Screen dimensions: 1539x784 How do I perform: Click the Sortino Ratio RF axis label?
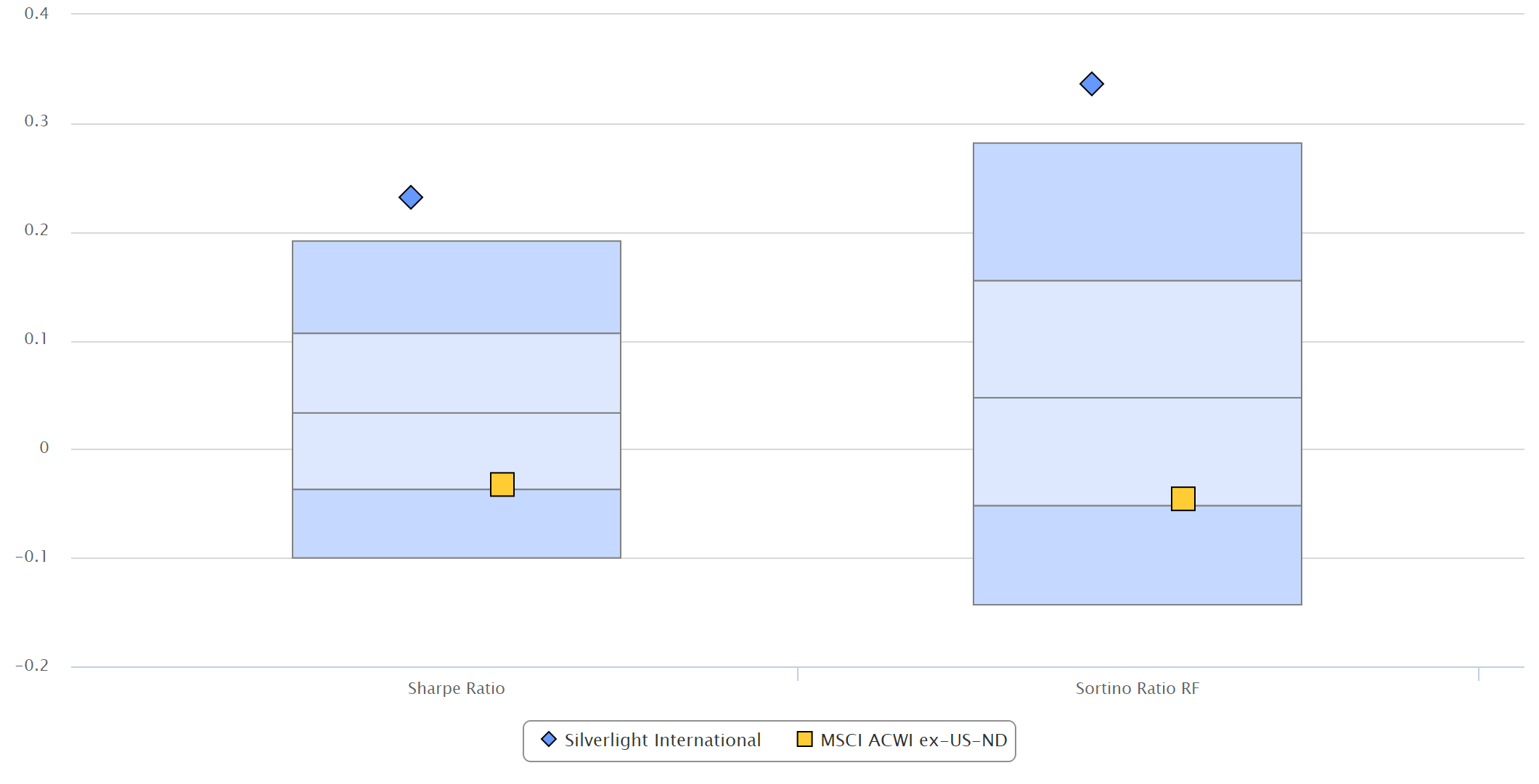coord(1138,688)
